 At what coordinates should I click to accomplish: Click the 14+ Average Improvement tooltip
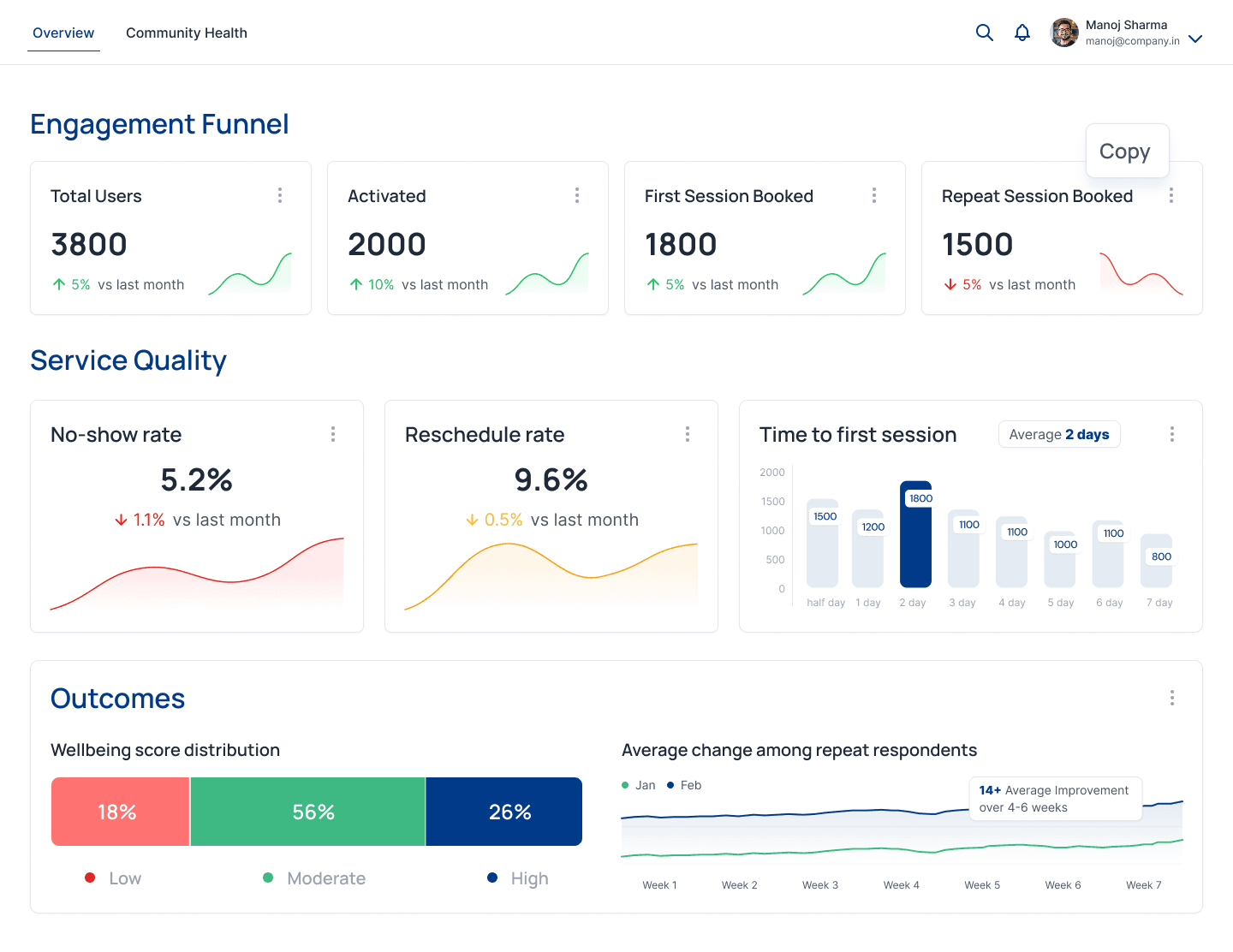click(1056, 799)
